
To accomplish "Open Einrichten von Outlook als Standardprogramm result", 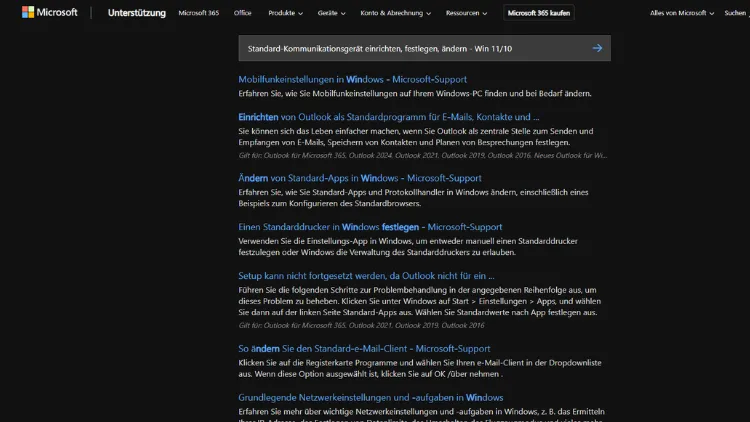I will tap(388, 117).
